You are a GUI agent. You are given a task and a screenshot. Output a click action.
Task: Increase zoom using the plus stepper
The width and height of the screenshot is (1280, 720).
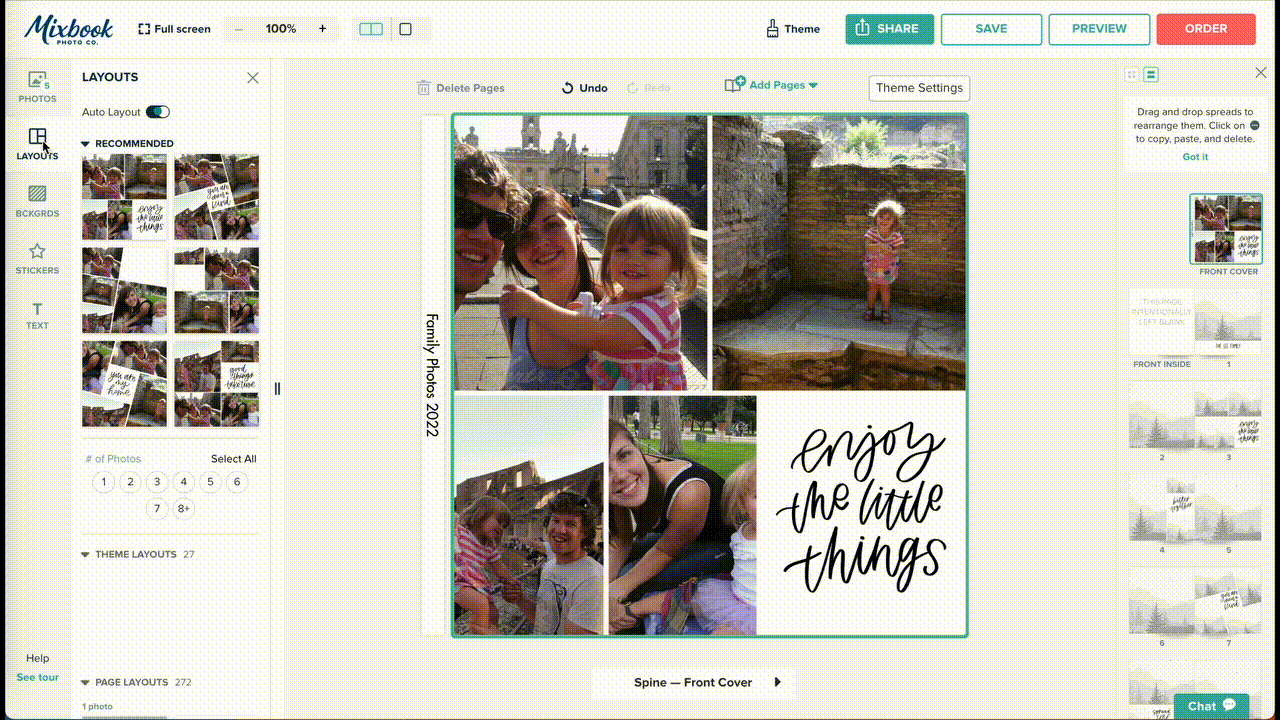click(x=322, y=29)
